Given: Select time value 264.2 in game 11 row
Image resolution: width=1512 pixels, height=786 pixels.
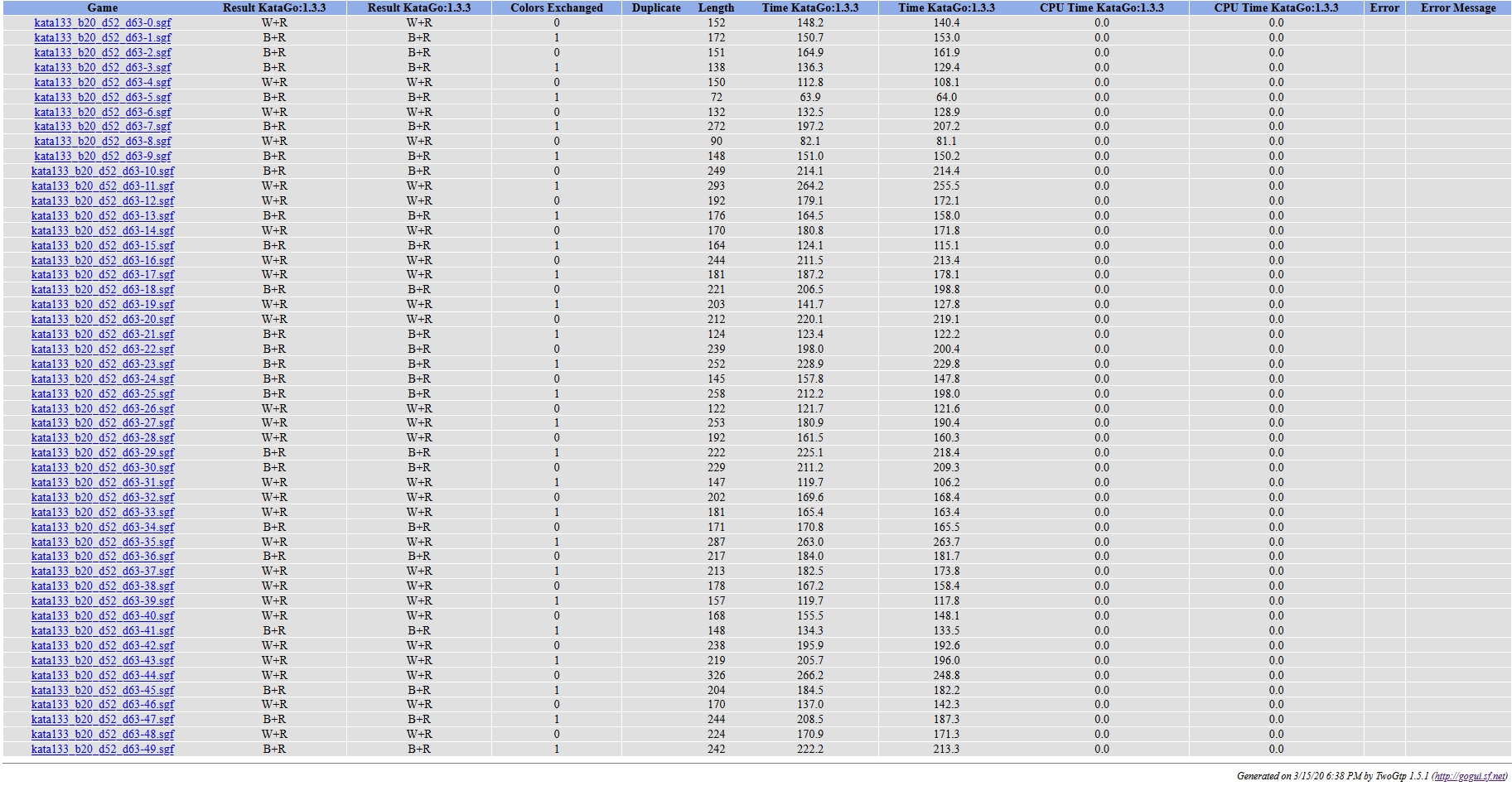Looking at the screenshot, I should (810, 186).
